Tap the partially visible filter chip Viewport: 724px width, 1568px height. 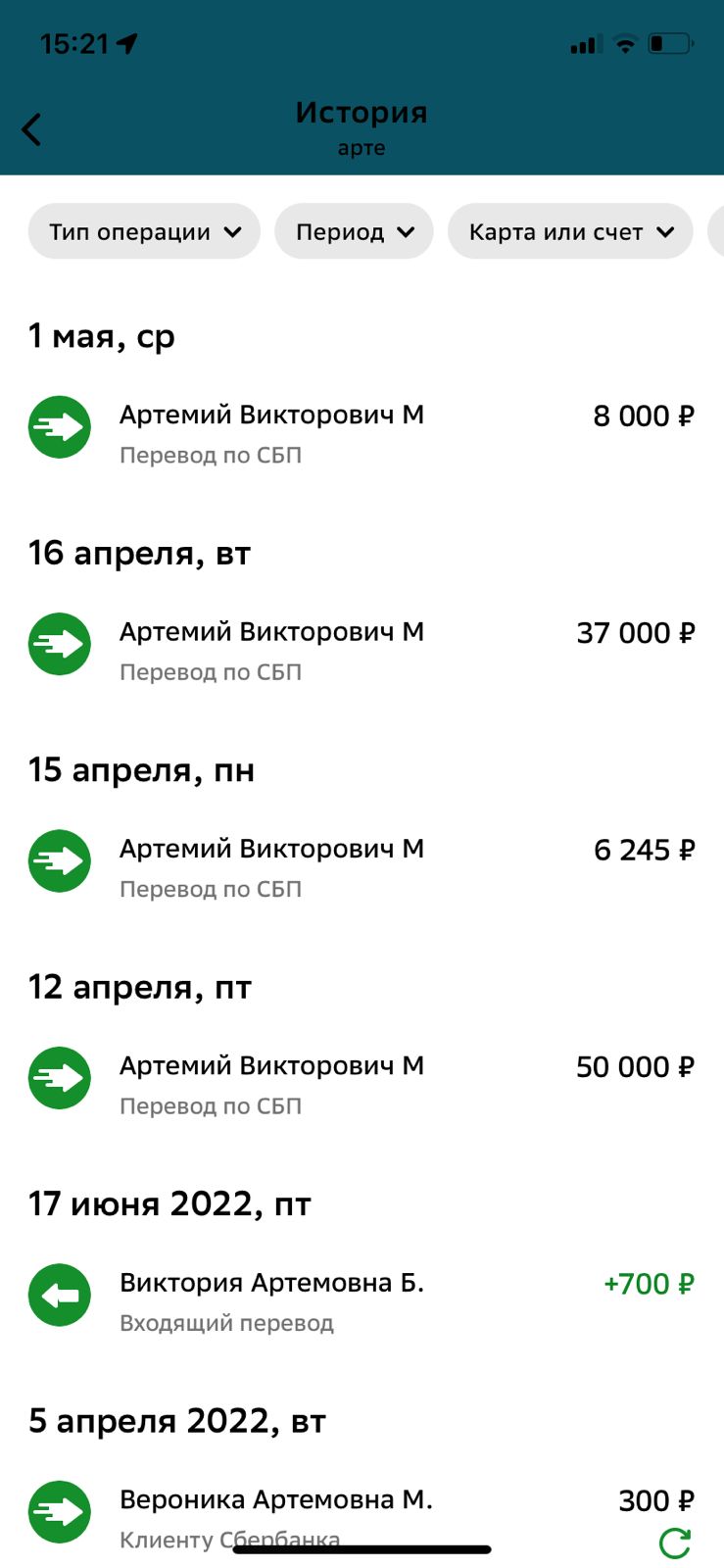[x=716, y=231]
